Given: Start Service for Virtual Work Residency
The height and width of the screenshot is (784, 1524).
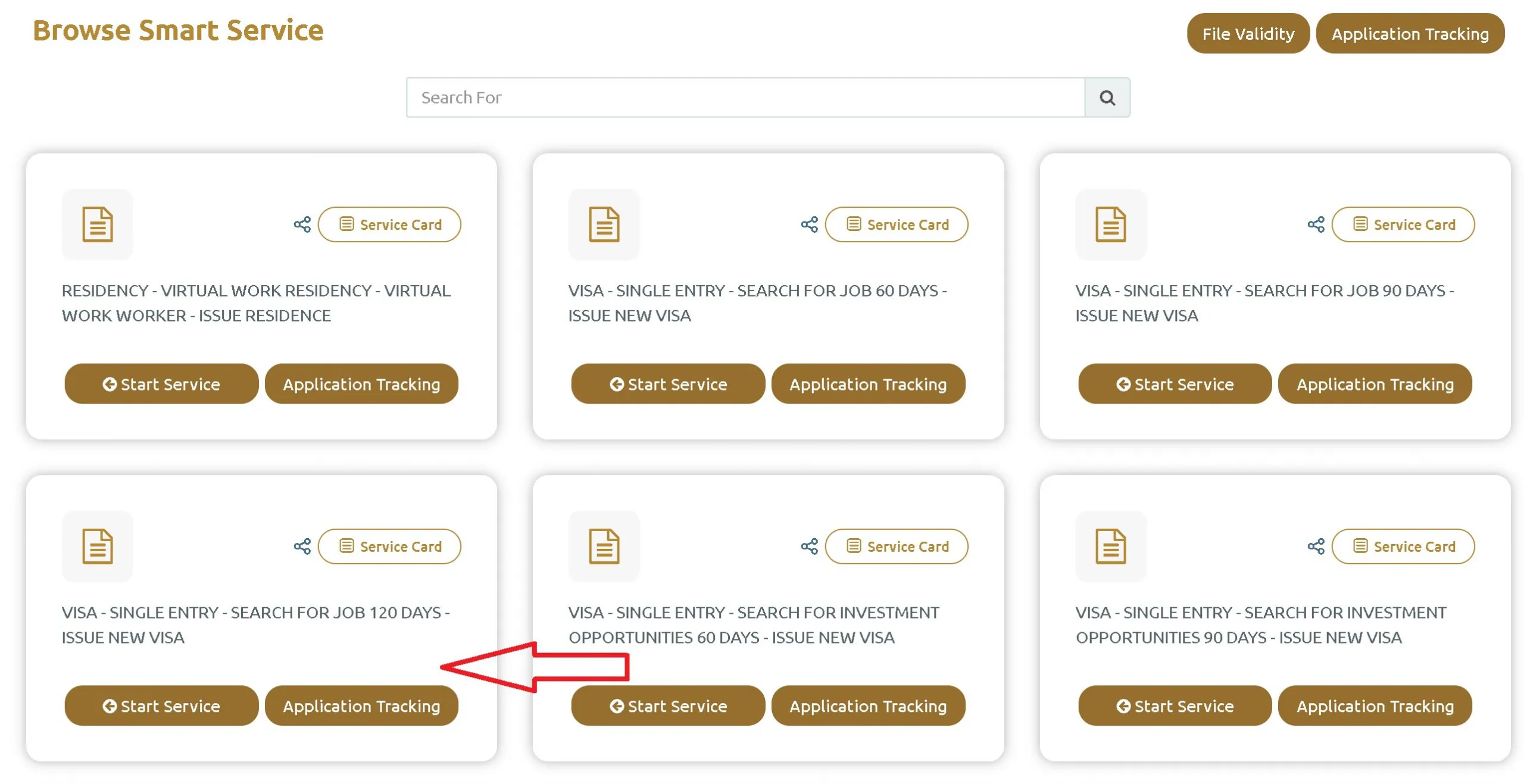Looking at the screenshot, I should [161, 384].
